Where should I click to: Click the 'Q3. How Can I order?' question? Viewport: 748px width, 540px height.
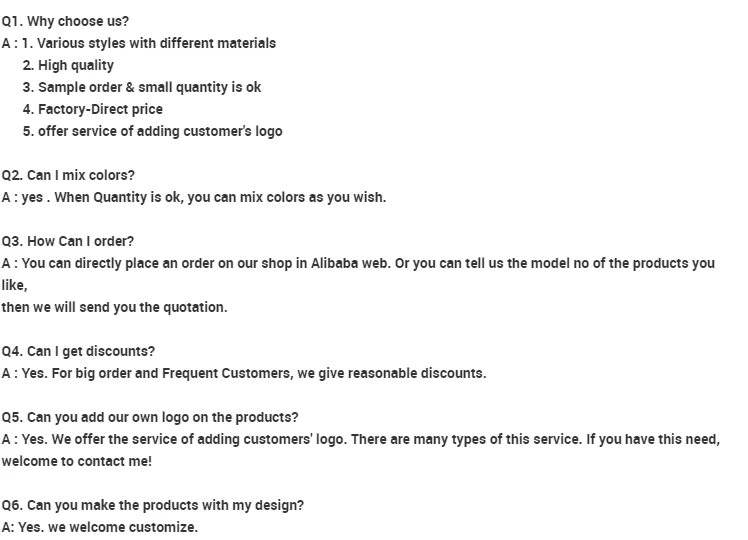point(67,241)
